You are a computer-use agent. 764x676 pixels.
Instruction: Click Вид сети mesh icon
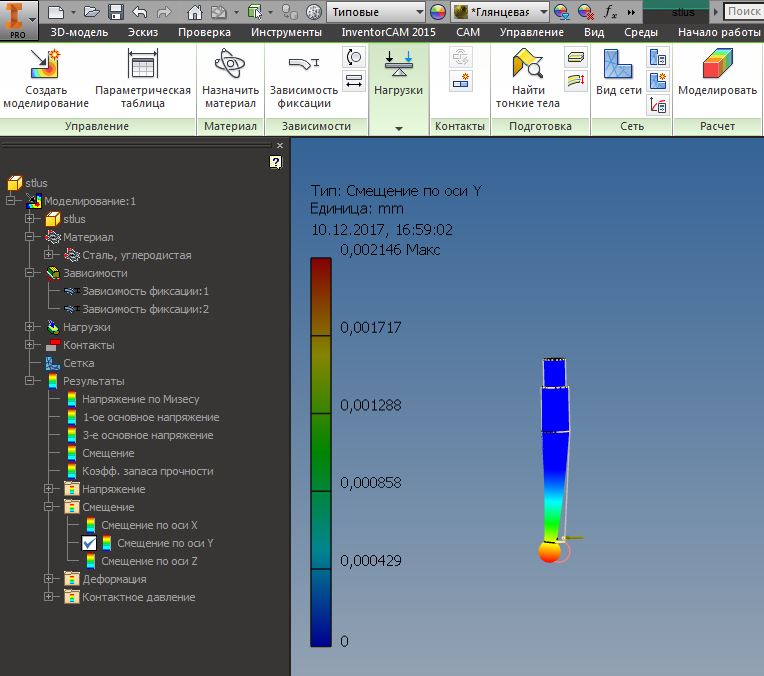pyautogui.click(x=618, y=66)
